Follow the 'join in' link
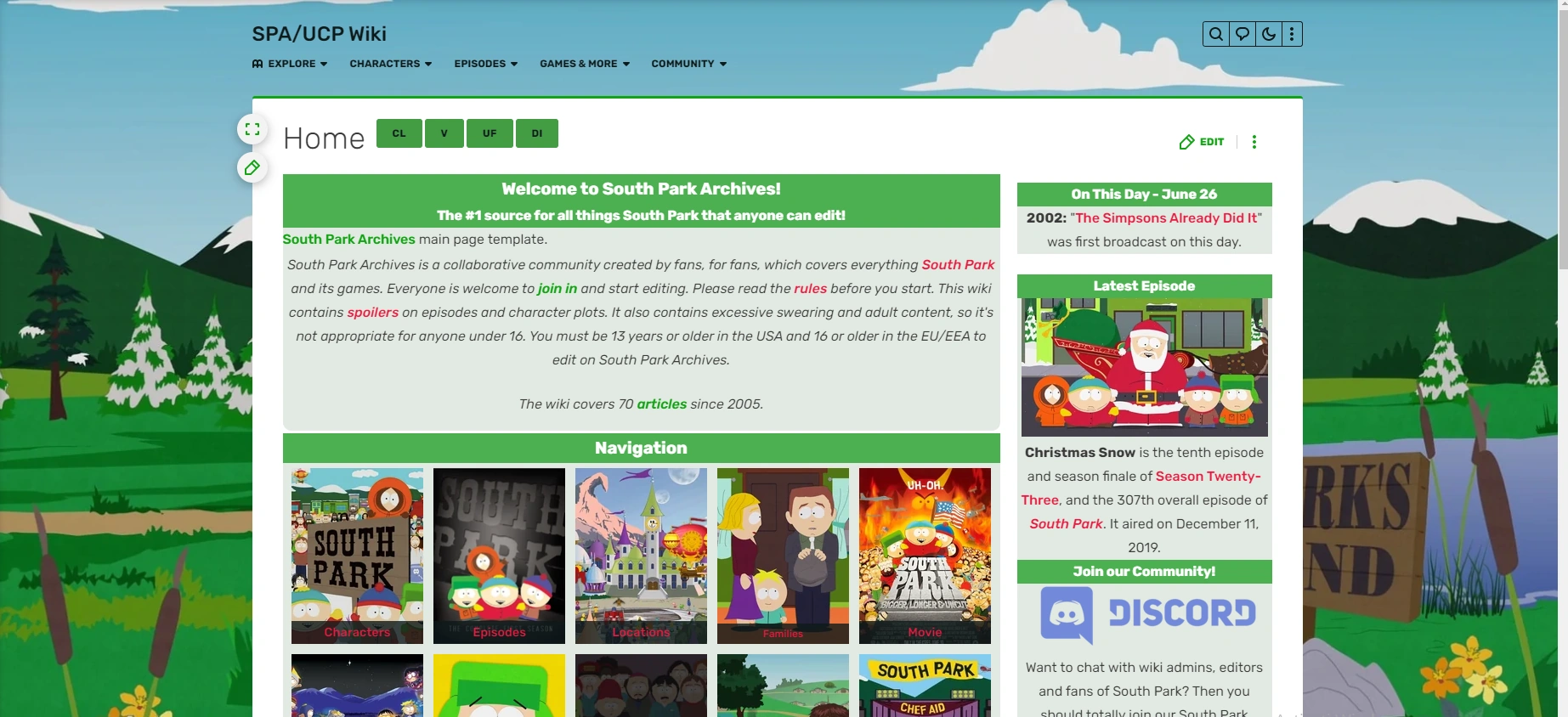Image resolution: width=1568 pixels, height=717 pixels. pos(557,289)
